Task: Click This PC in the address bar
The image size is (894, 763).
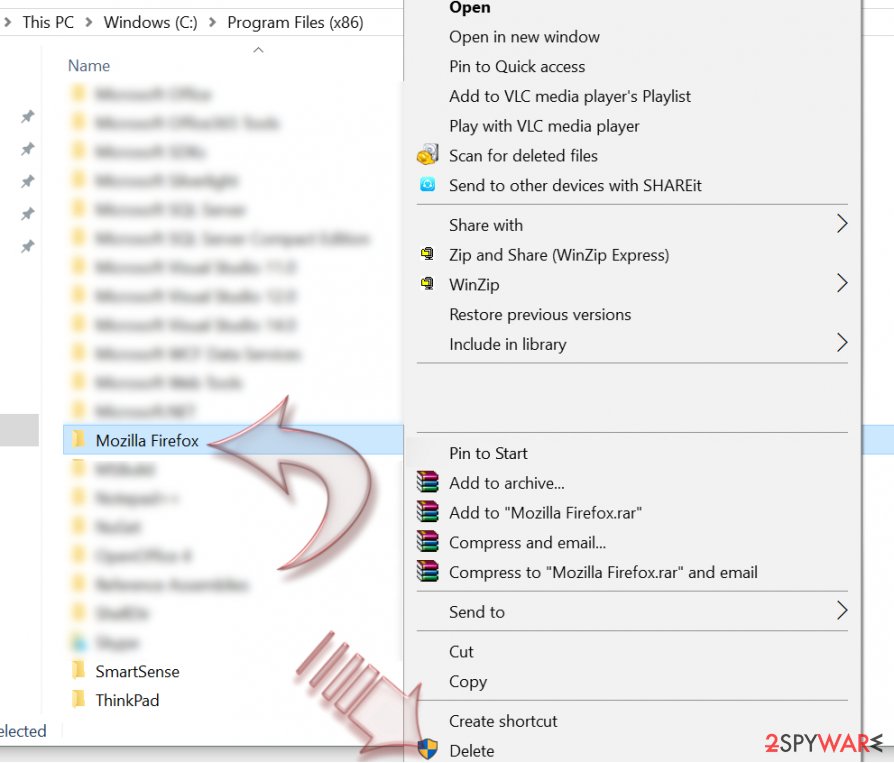Action: [x=48, y=22]
